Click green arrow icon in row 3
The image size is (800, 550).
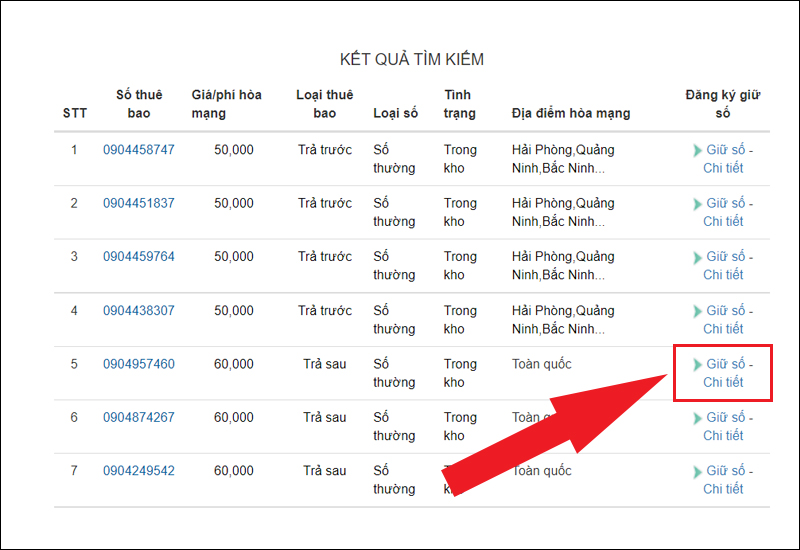click(x=697, y=258)
